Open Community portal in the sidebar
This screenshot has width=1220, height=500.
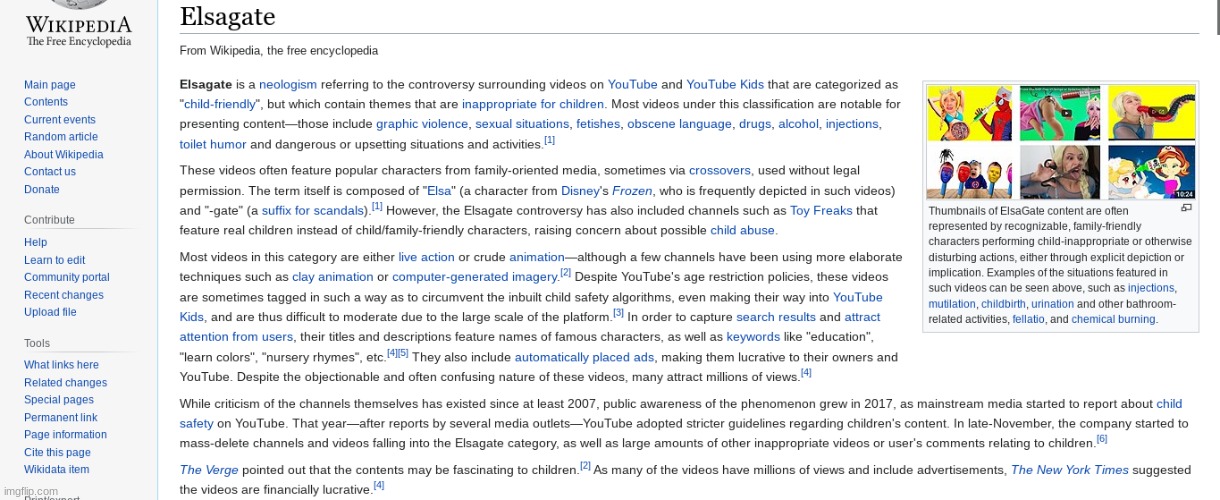(x=66, y=277)
